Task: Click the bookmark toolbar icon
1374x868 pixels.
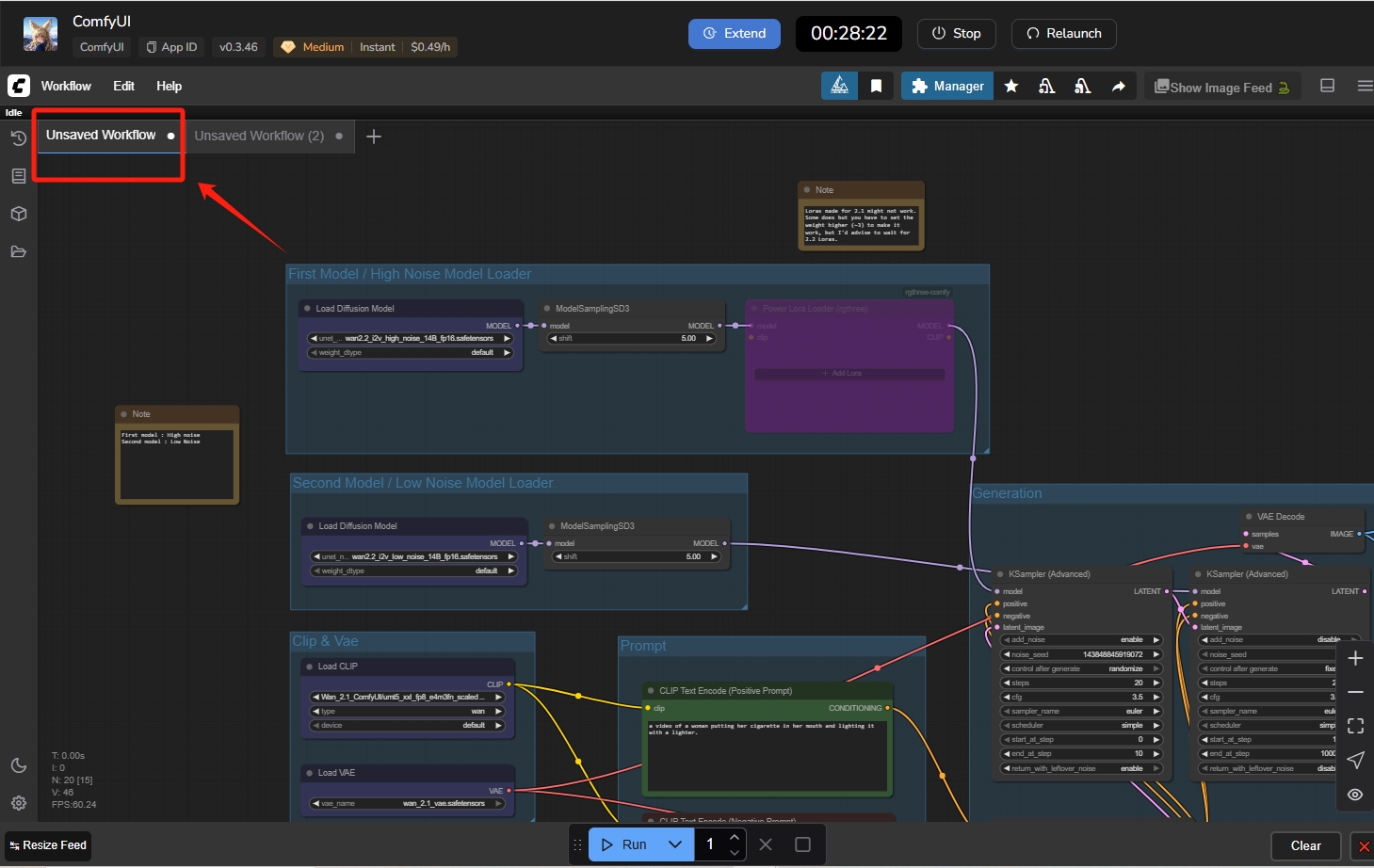Action: click(x=876, y=86)
